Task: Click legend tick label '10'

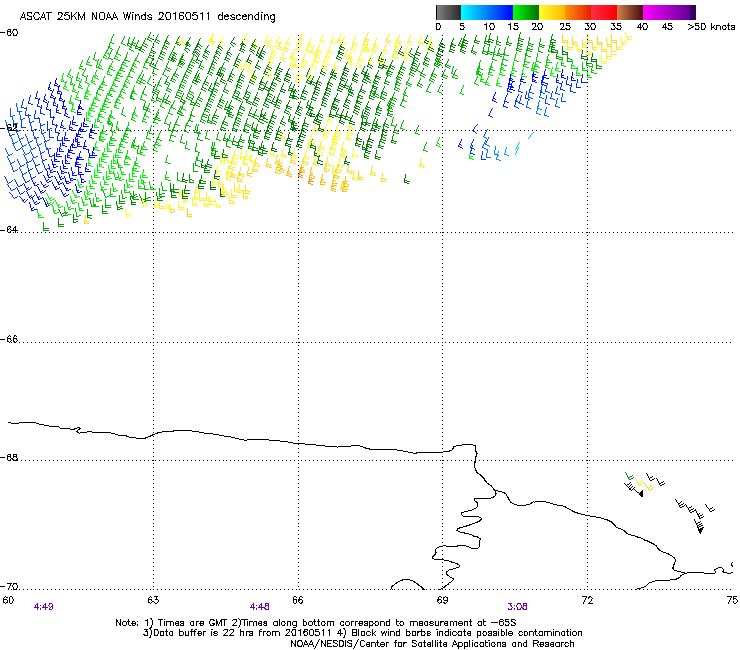Action: [488, 26]
